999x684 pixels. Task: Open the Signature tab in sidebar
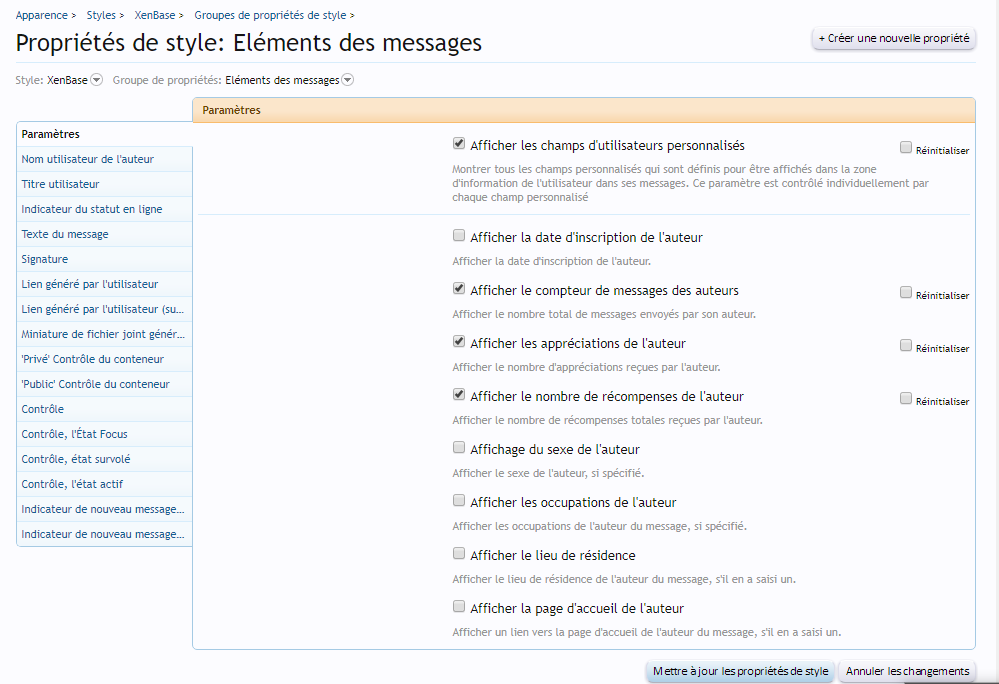45,259
